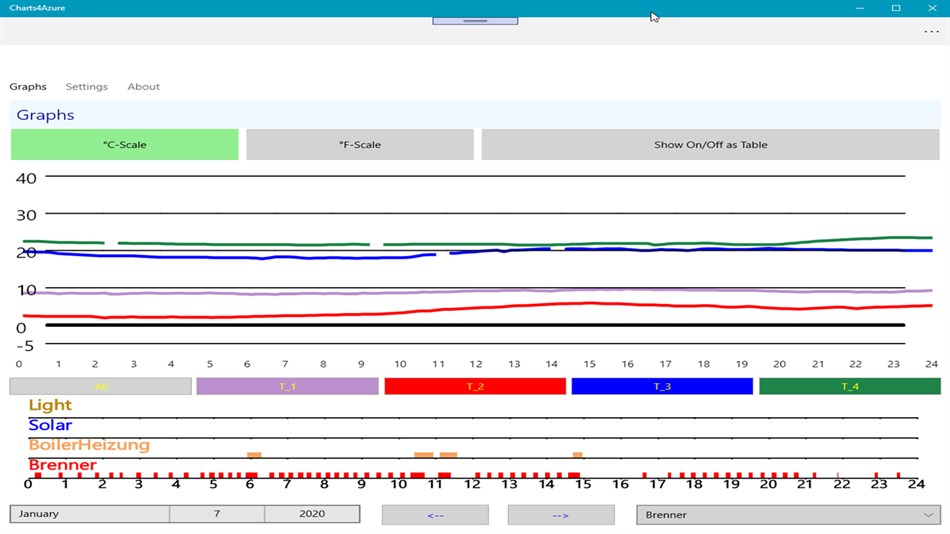Select the °C-Scale button
Image resolution: width=950 pixels, height=534 pixels.
[125, 144]
